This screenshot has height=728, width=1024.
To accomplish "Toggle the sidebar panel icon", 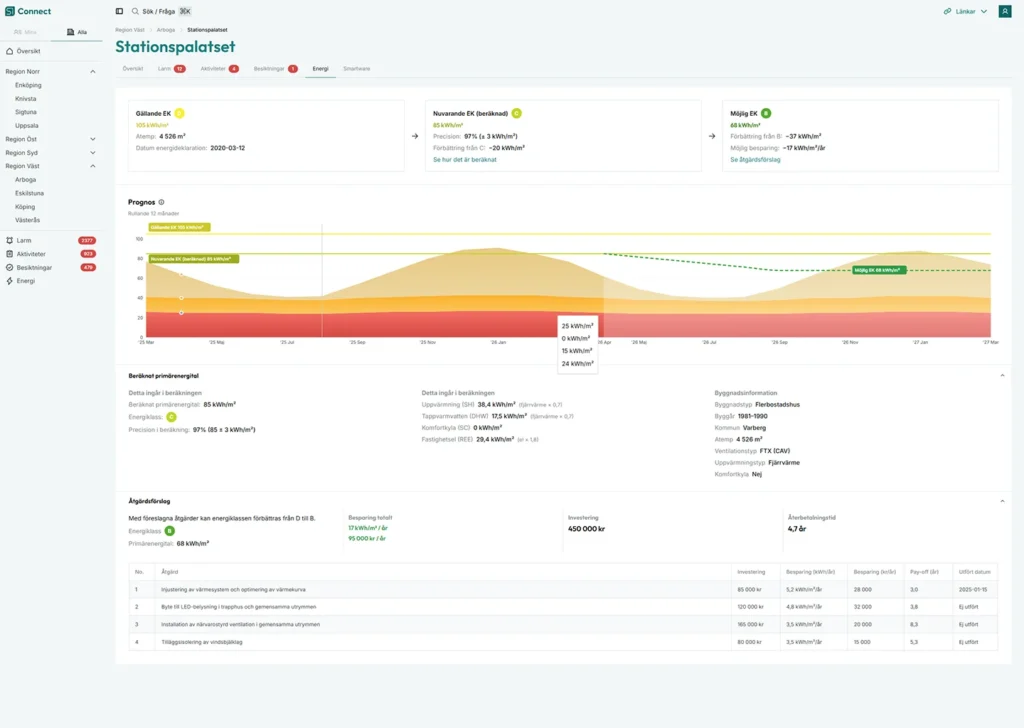I will click(x=120, y=11).
